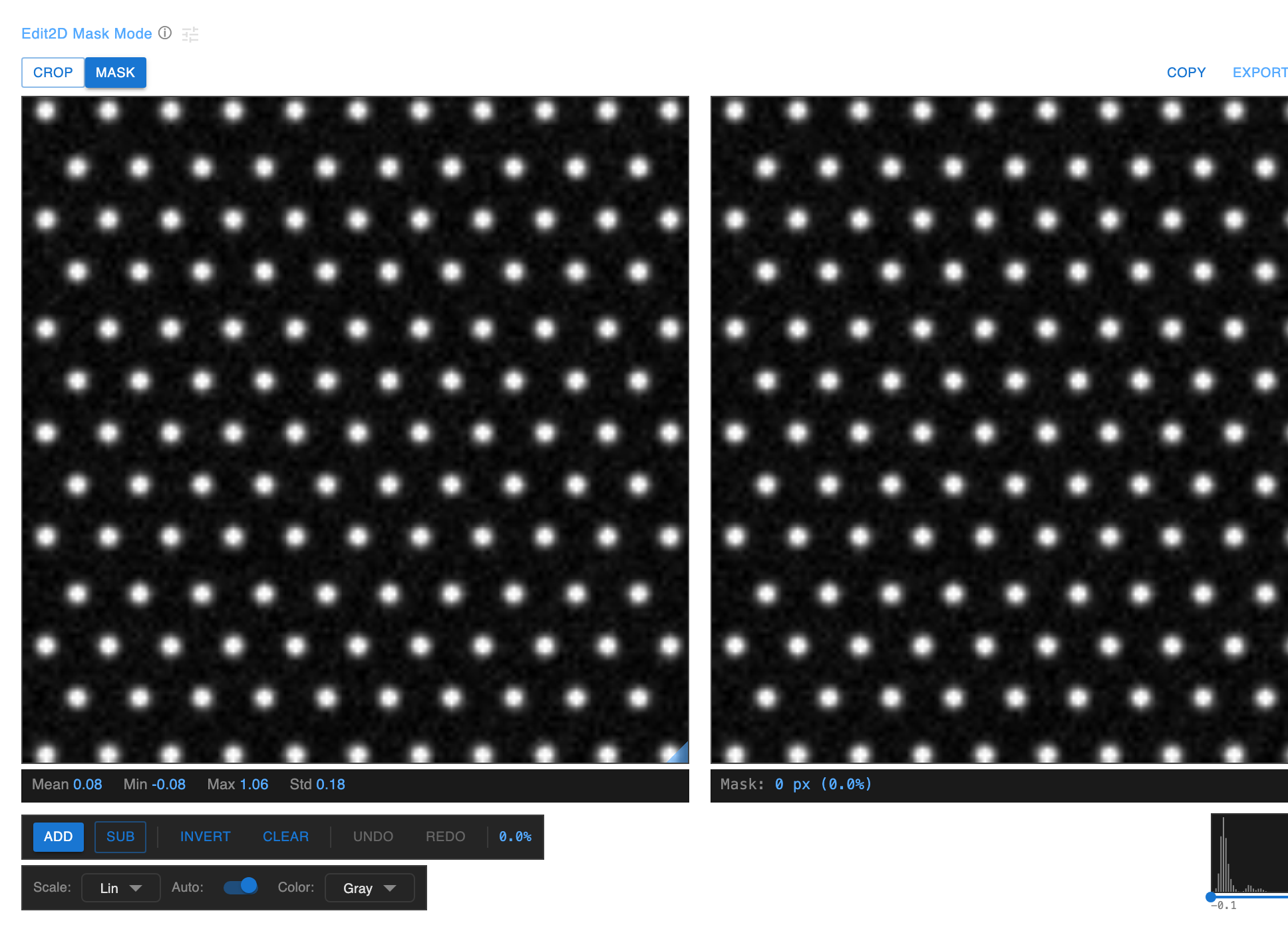This screenshot has height=933, width=1288.
Task: Open the Color Gray dropdown
Action: pyautogui.click(x=369, y=888)
